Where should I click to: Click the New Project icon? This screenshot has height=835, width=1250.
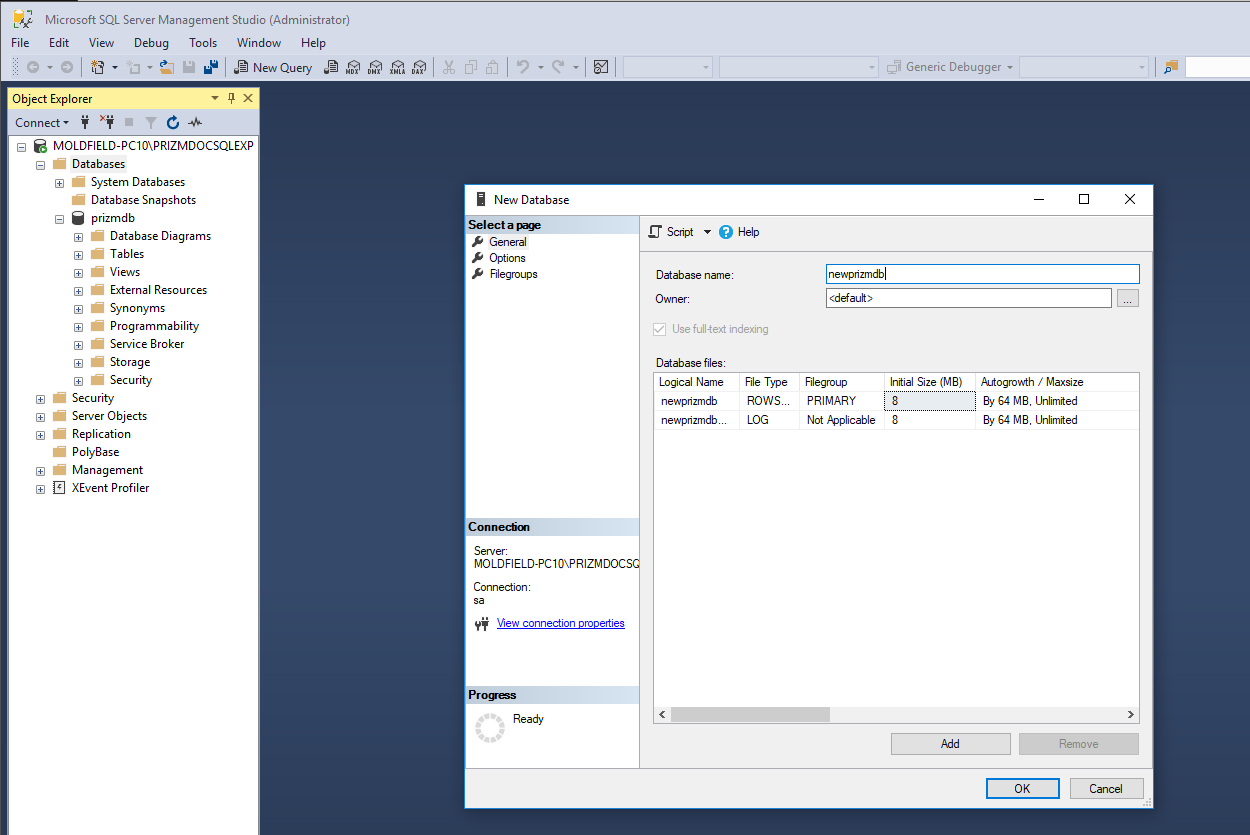[98, 67]
